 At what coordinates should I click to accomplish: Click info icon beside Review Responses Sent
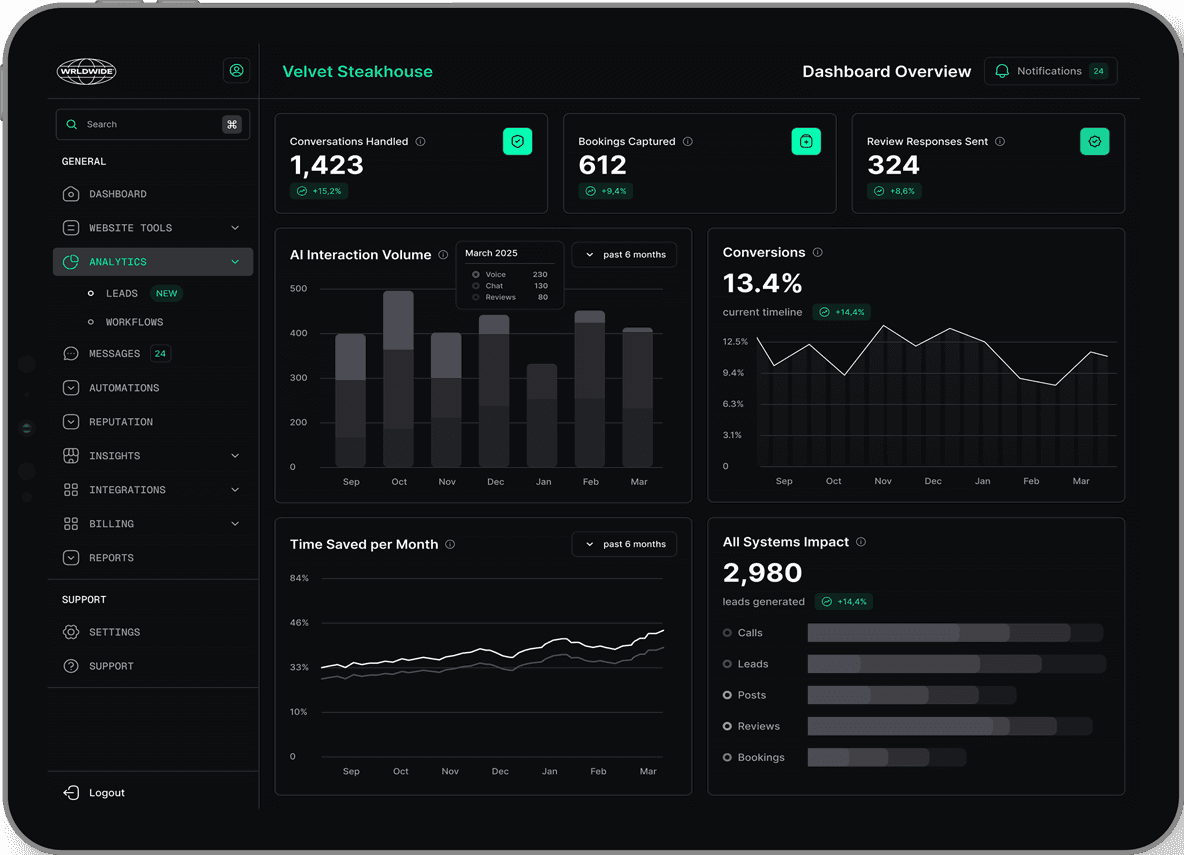point(1000,141)
